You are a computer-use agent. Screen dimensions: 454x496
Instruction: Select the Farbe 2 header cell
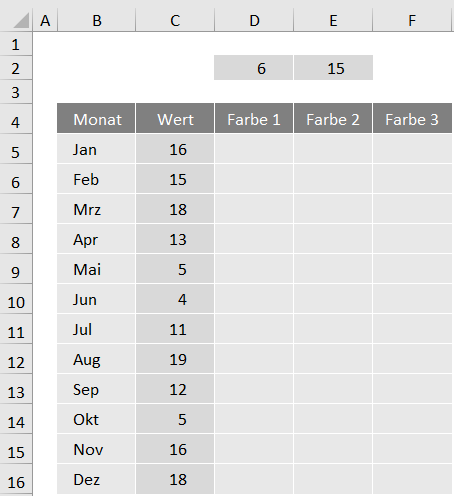[333, 118]
